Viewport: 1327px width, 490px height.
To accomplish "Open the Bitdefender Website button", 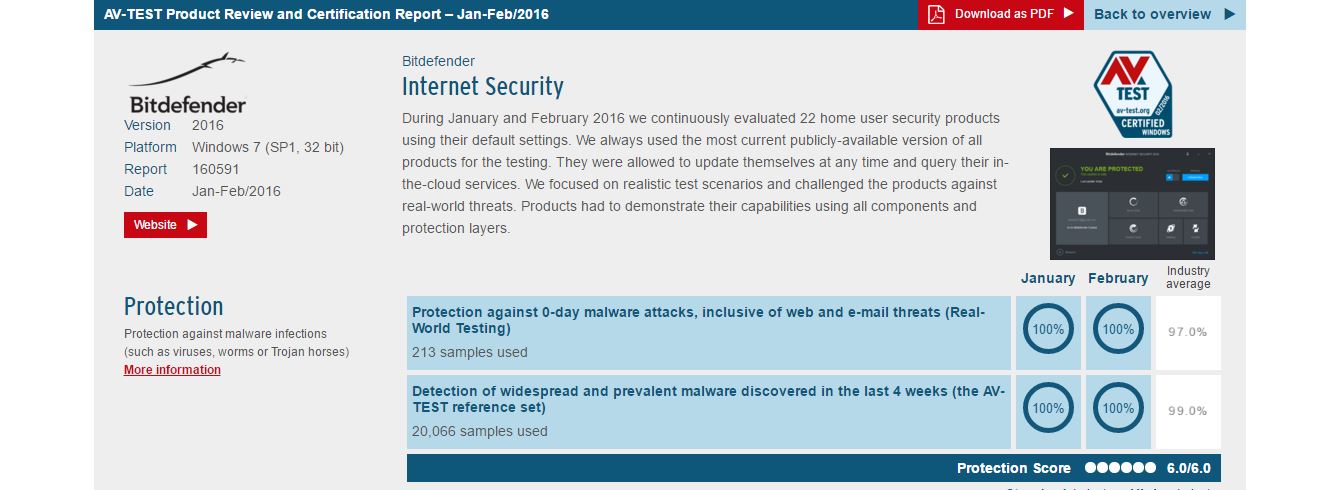I will click(x=165, y=225).
